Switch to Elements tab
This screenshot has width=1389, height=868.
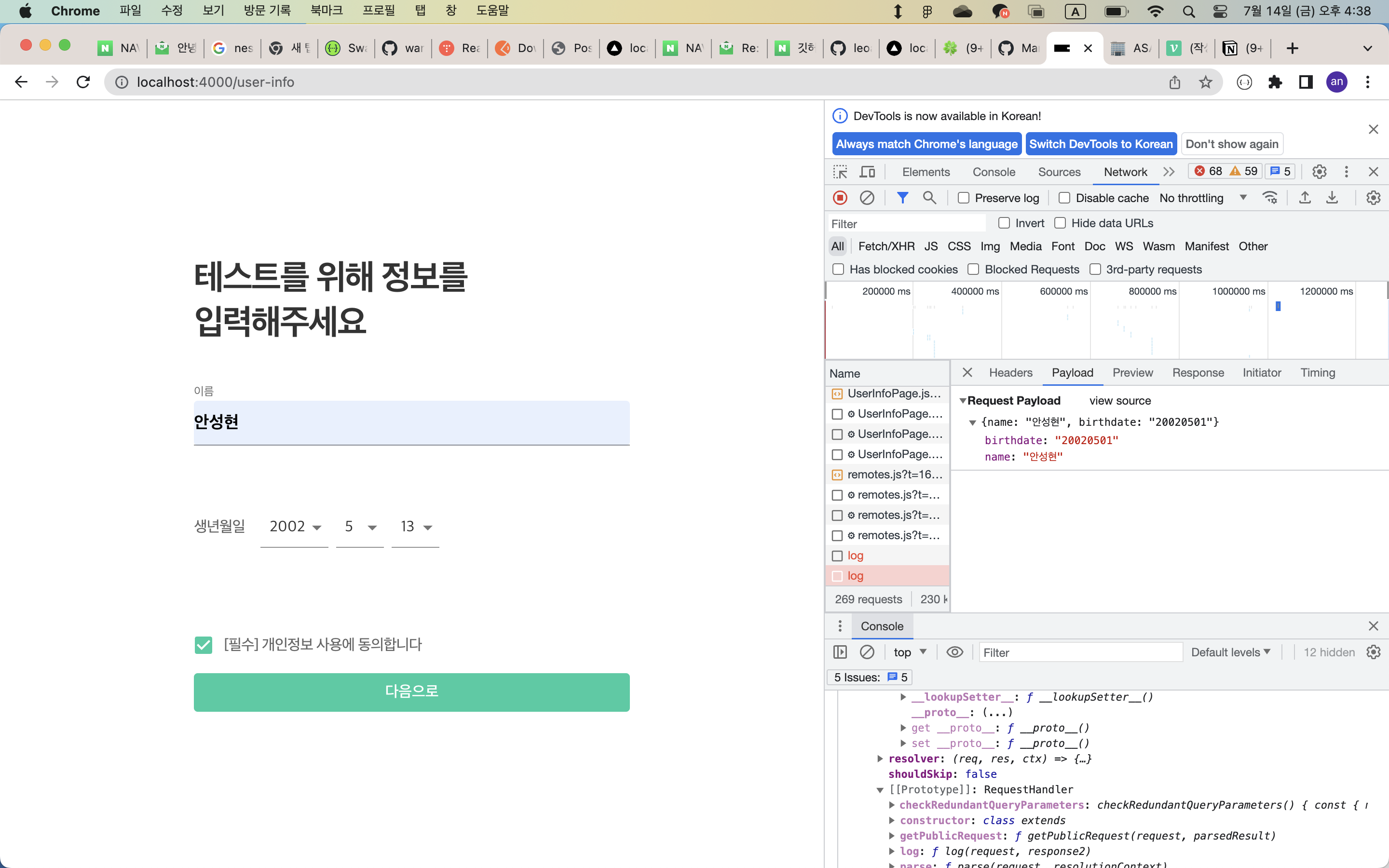pyautogui.click(x=926, y=172)
